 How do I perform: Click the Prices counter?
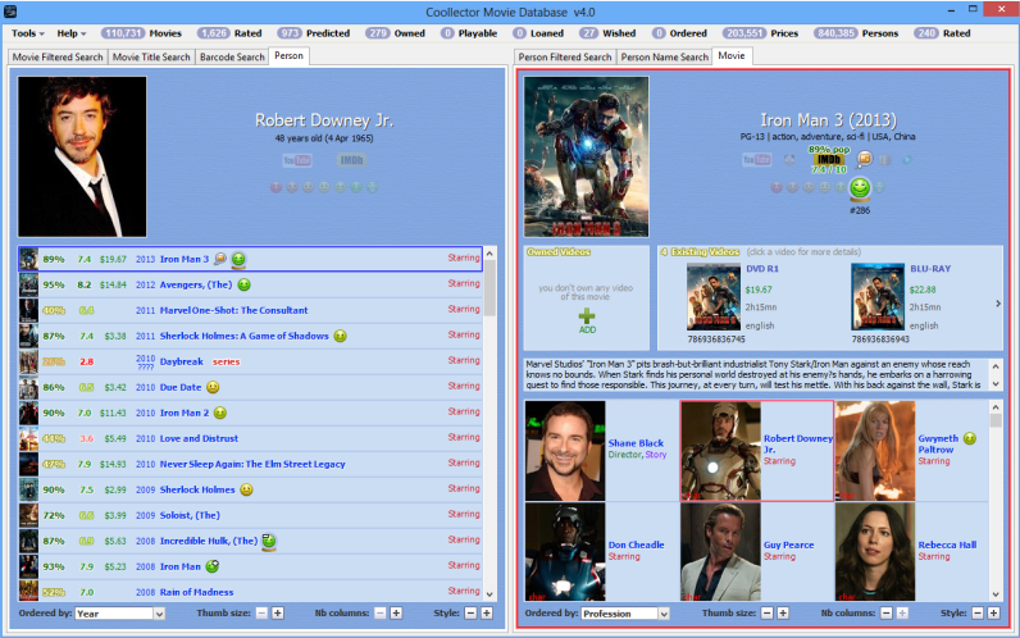pos(760,33)
